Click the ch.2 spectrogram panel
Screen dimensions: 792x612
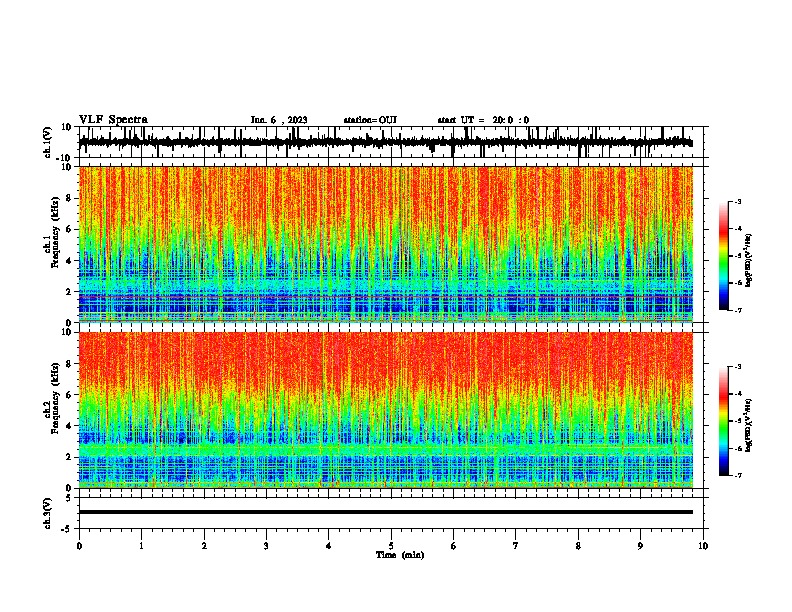point(386,410)
